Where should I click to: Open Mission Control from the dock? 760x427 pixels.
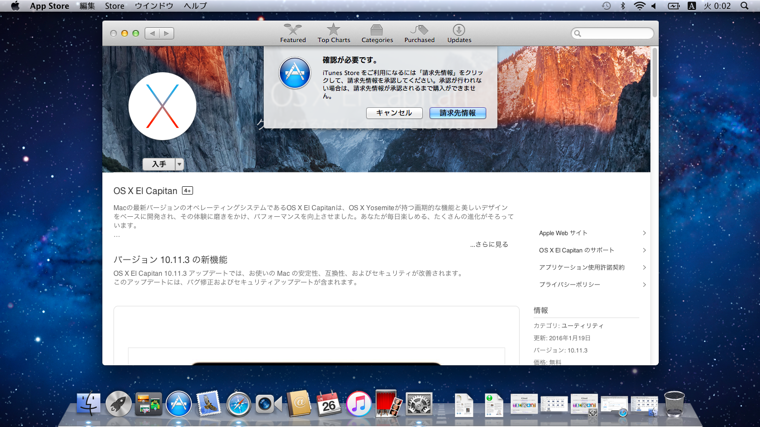click(x=149, y=404)
